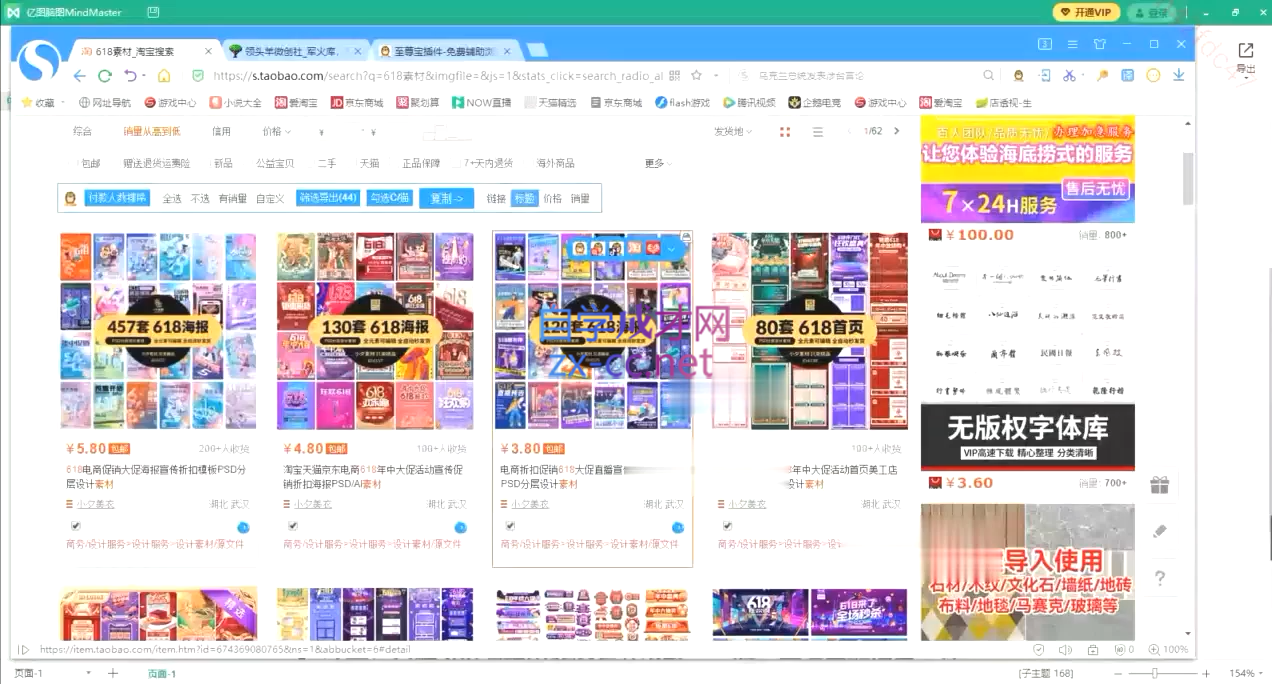Click MindMaster 导出 export icon
The image size is (1272, 684).
[1246, 58]
